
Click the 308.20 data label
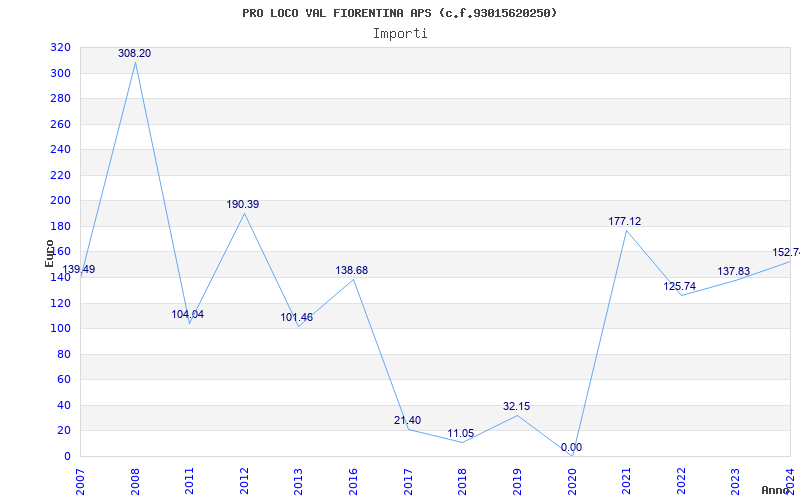coord(134,53)
